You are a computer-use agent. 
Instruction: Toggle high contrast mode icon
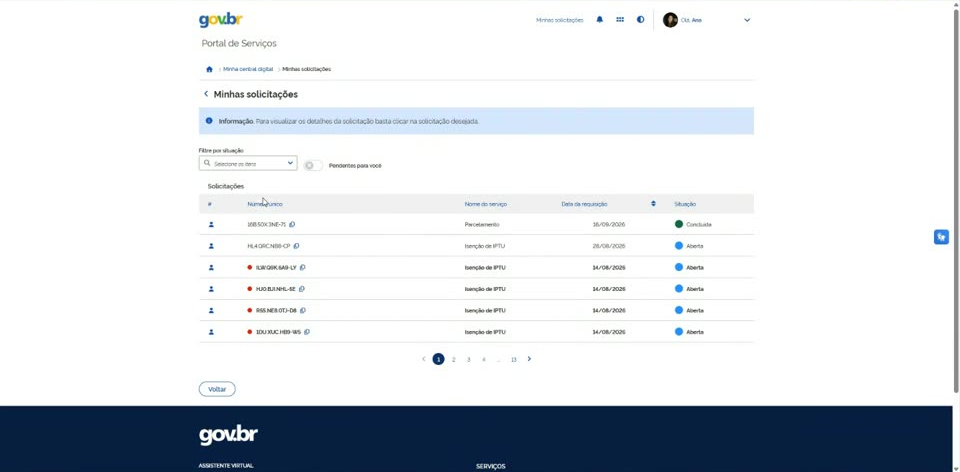640,20
